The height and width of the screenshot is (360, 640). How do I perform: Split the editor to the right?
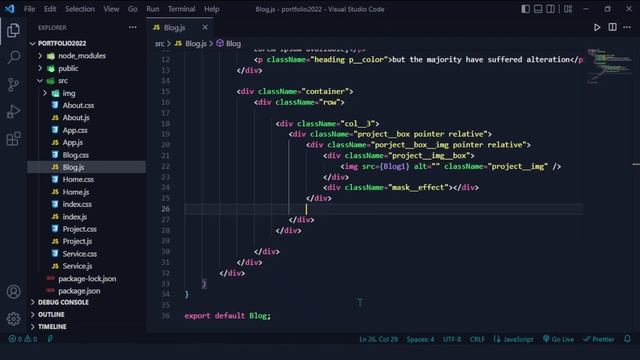pyautogui.click(x=612, y=27)
